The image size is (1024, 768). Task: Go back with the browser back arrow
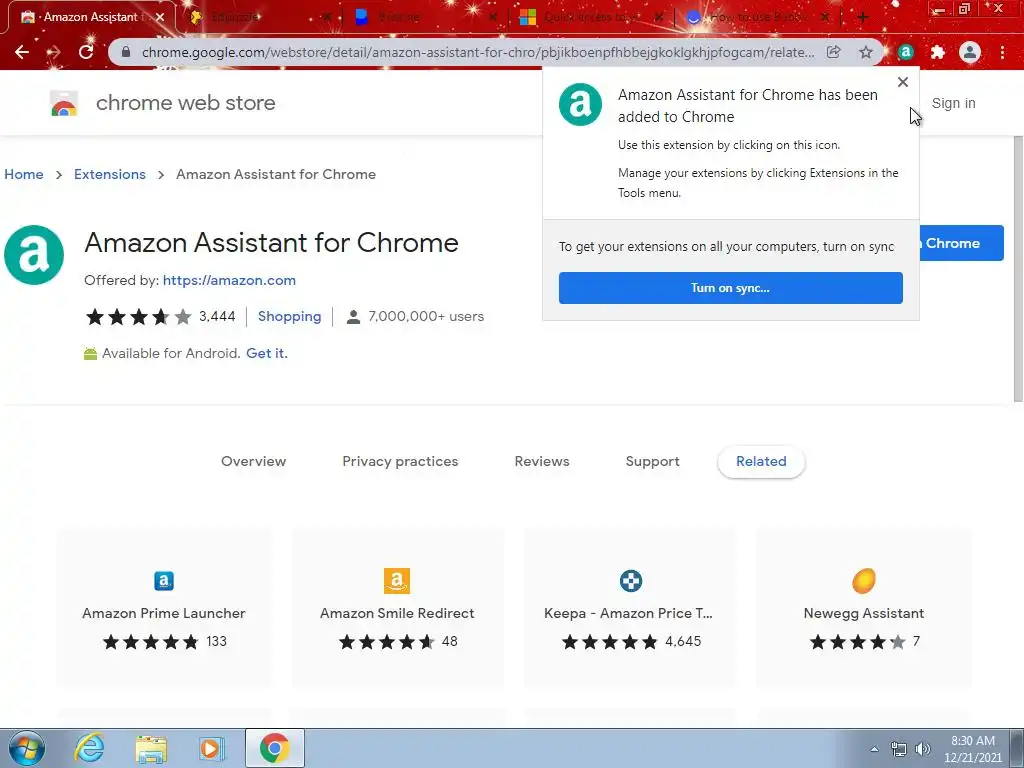click(22, 52)
